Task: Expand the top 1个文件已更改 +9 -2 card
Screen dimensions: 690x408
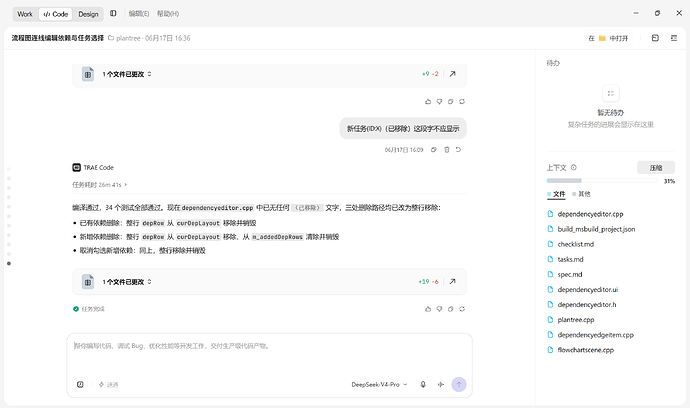Action: point(127,74)
